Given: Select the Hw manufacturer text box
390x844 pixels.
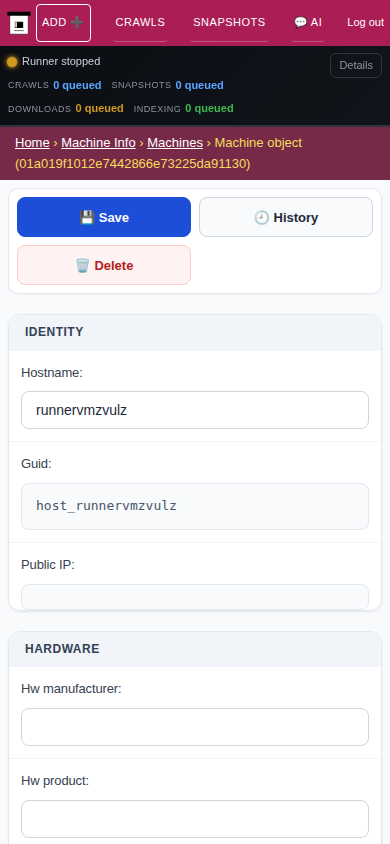Looking at the screenshot, I should click(x=195, y=727).
